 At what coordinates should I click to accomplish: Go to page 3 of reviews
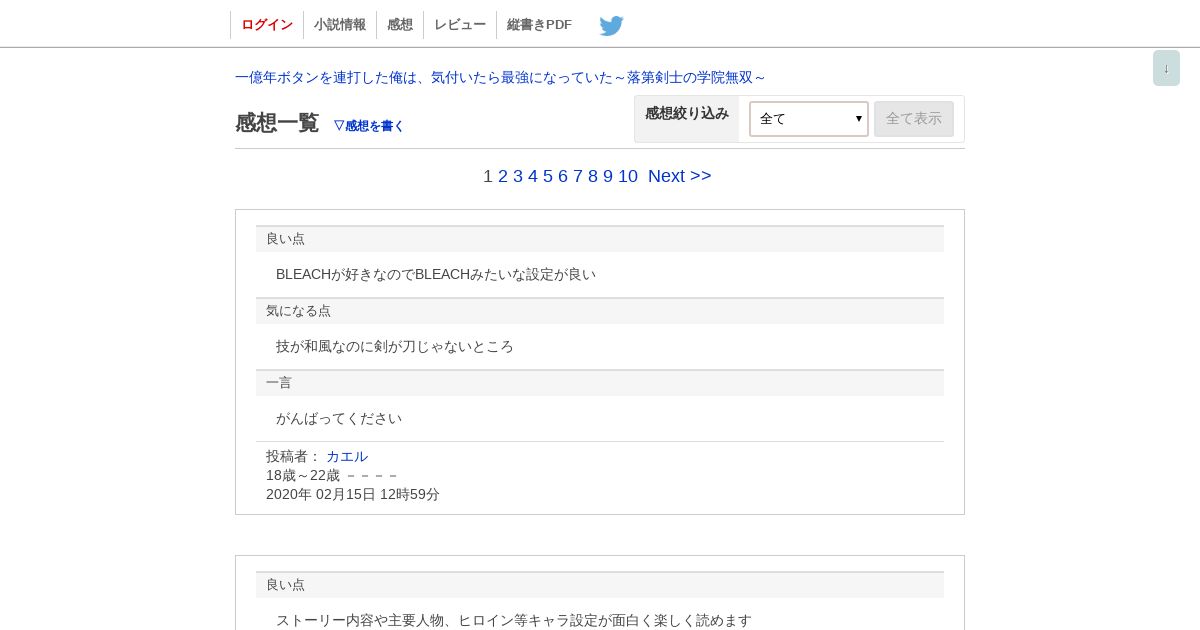pos(518,176)
